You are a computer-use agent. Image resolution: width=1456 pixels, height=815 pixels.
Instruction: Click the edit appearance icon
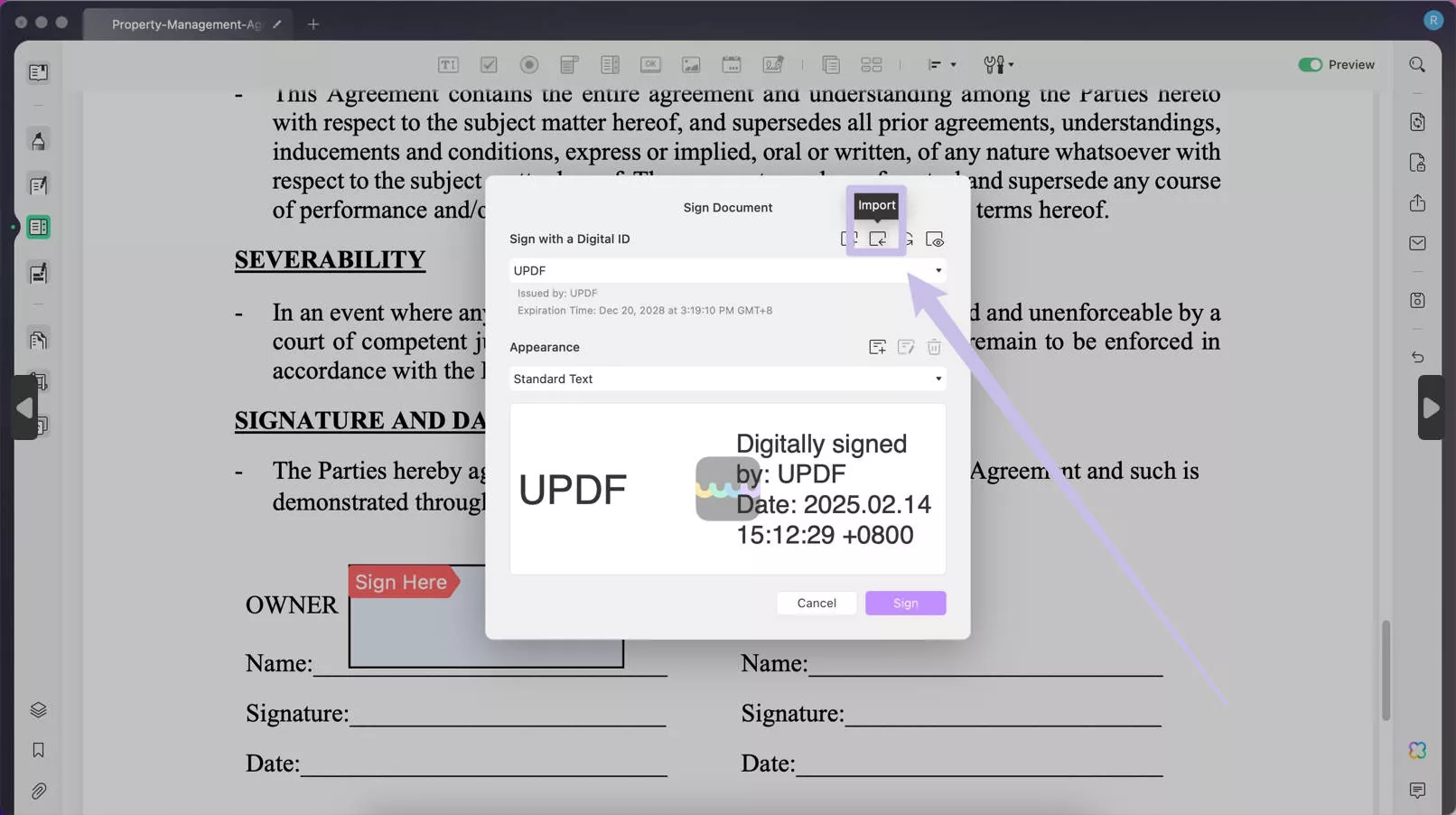click(906, 347)
